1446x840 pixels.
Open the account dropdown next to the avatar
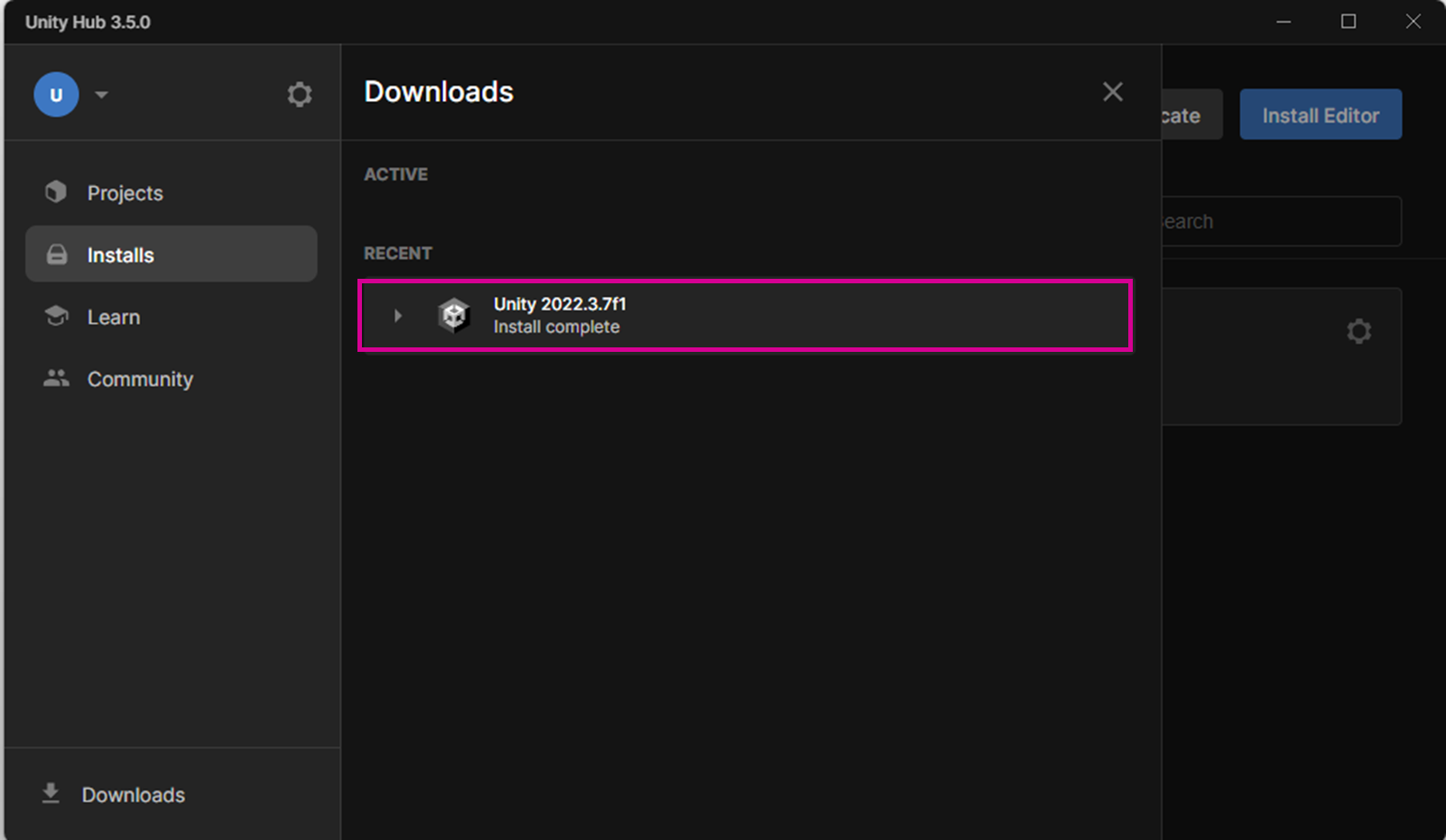click(x=100, y=94)
